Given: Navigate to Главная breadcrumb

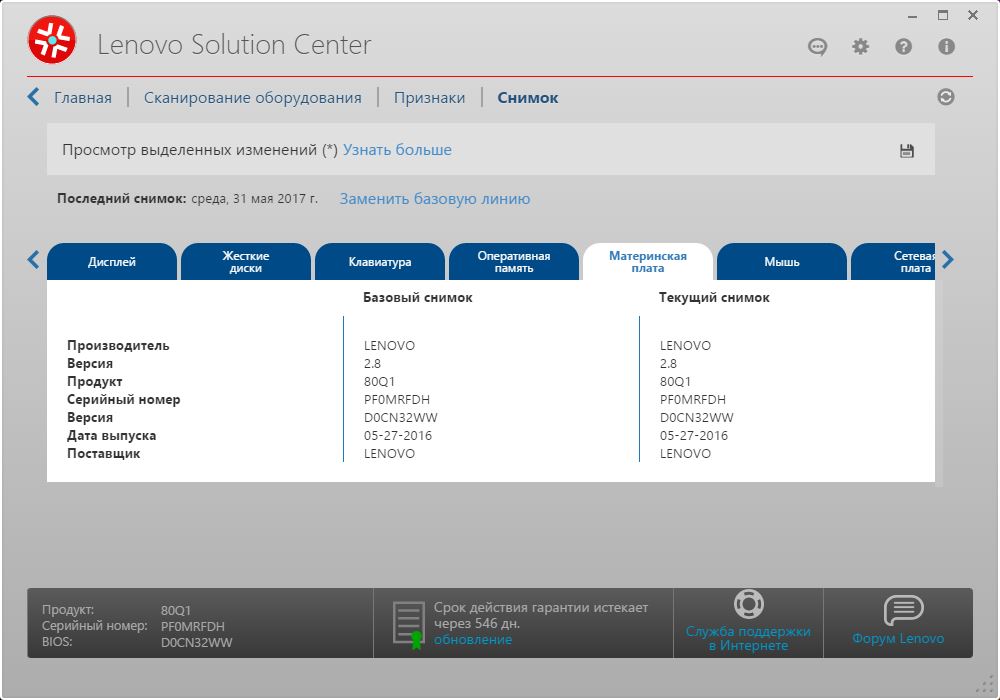Looking at the screenshot, I should [83, 98].
